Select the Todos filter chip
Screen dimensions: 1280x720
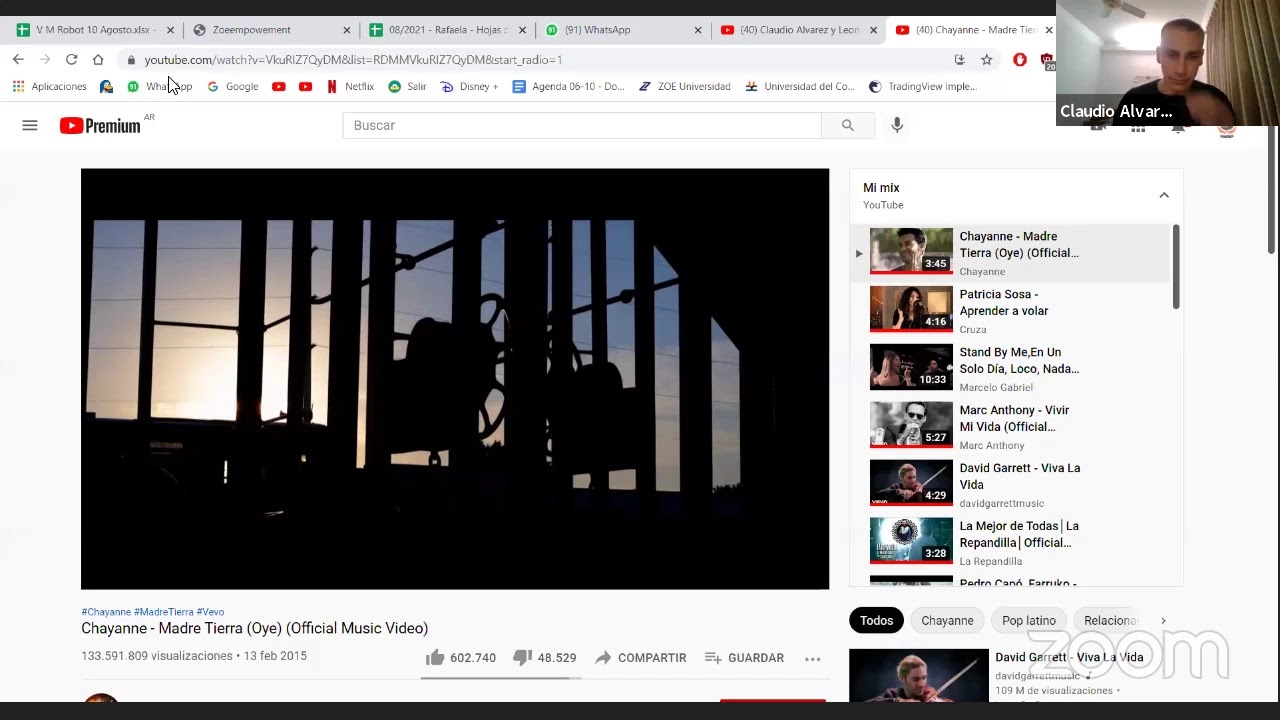click(876, 620)
